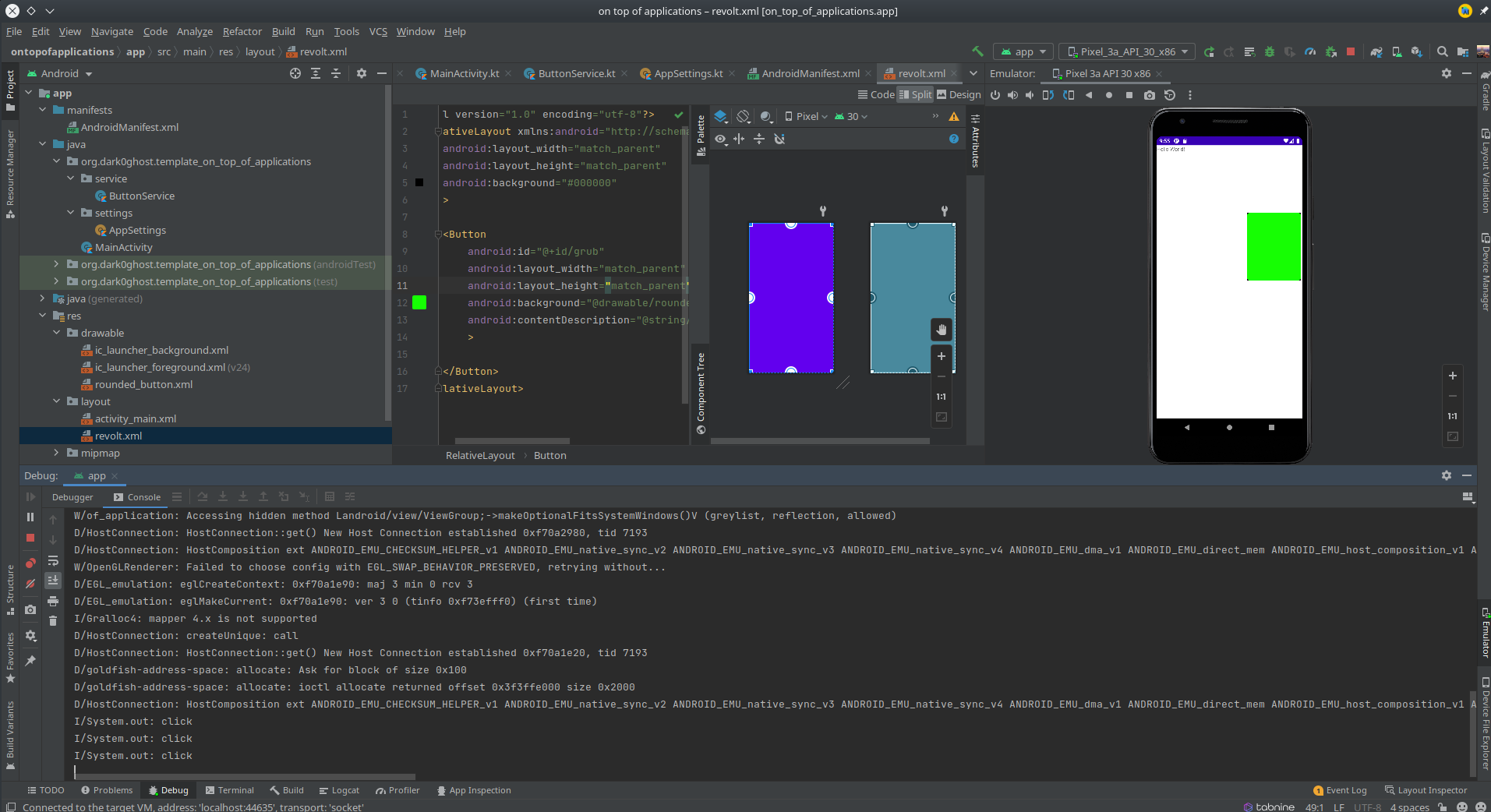This screenshot has width=1491, height=812.
Task: Expand the java (generated) folder
Action: click(x=43, y=298)
